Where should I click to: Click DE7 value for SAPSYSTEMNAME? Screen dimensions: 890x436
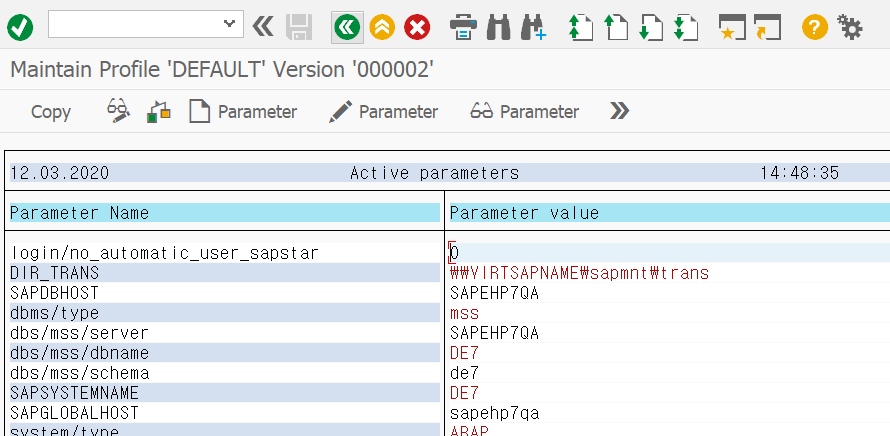(x=464, y=393)
